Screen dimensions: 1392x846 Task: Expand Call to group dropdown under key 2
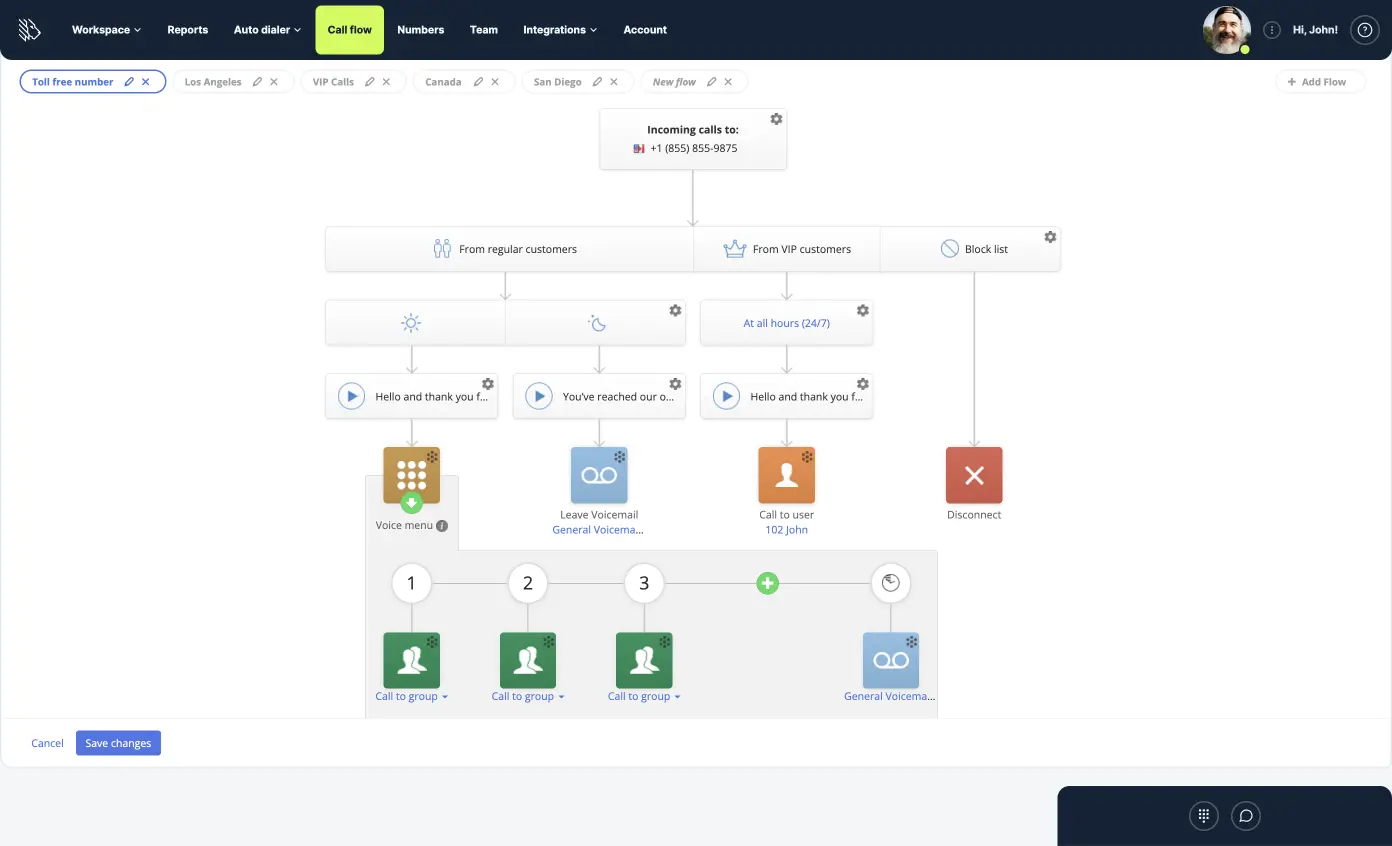[x=528, y=697]
